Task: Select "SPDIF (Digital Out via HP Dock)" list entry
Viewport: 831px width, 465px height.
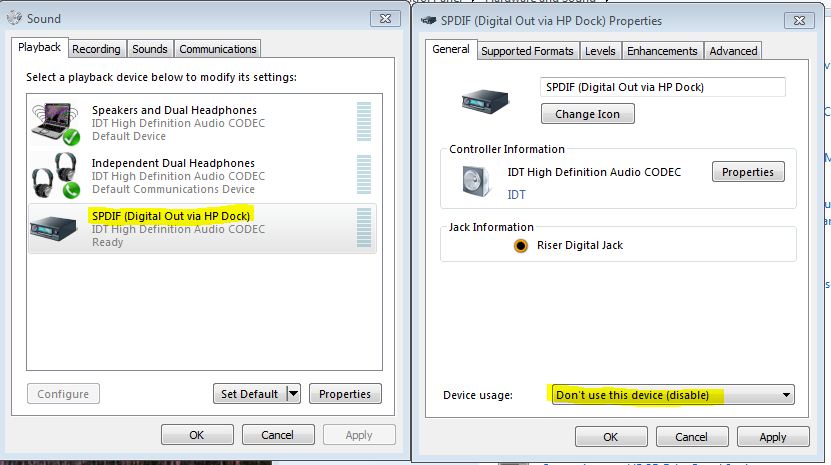Action: 202,229
